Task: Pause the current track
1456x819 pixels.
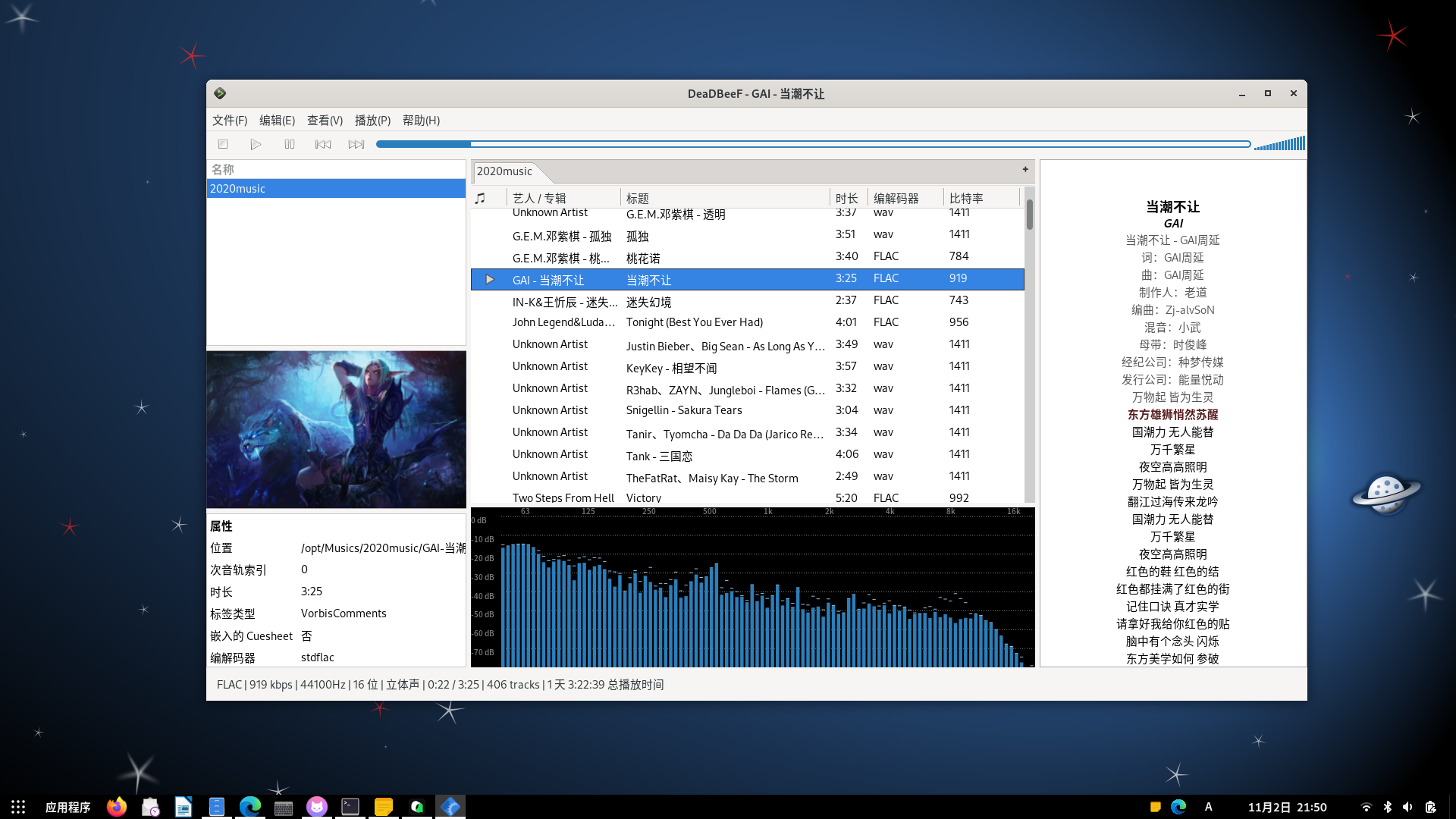Action: pyautogui.click(x=289, y=144)
